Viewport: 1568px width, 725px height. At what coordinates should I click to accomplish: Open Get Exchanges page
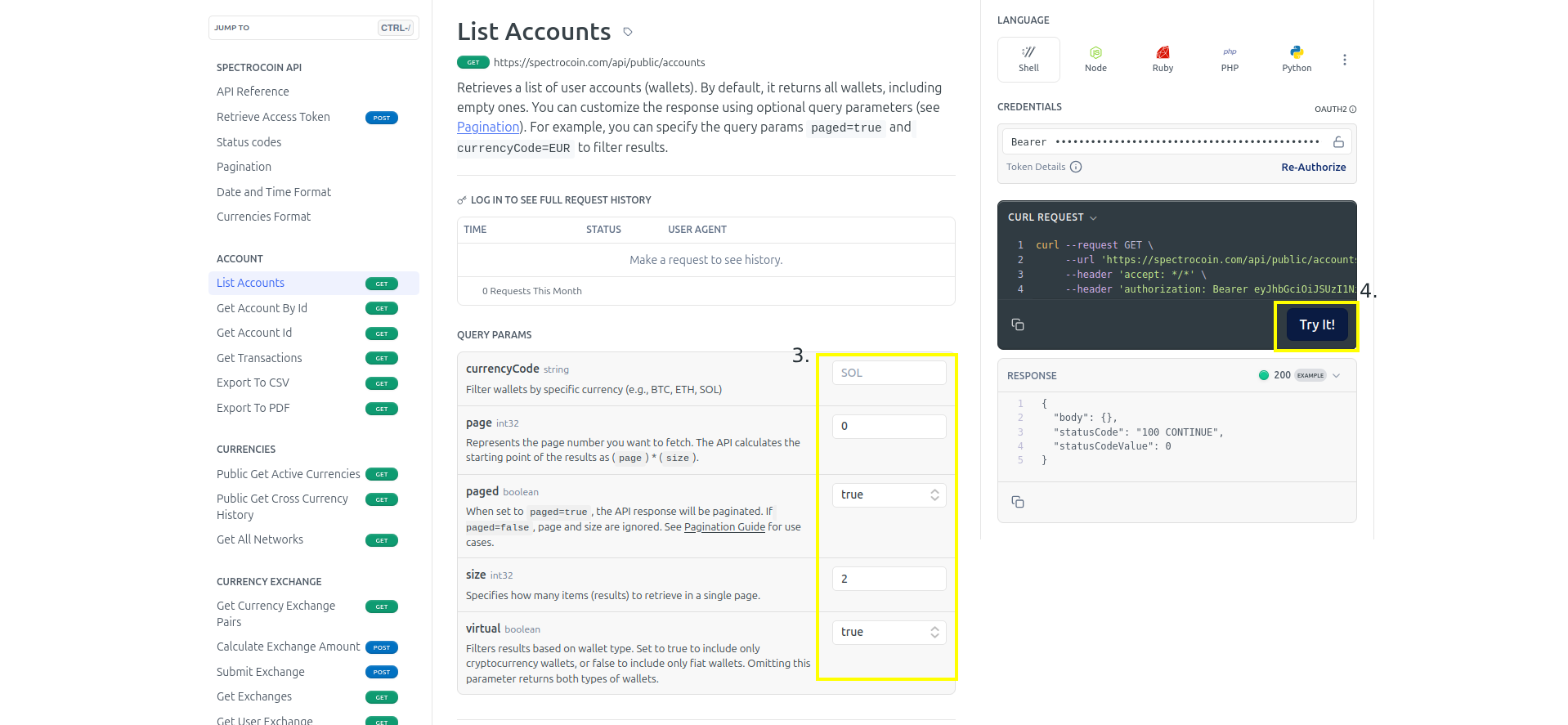tap(307, 696)
